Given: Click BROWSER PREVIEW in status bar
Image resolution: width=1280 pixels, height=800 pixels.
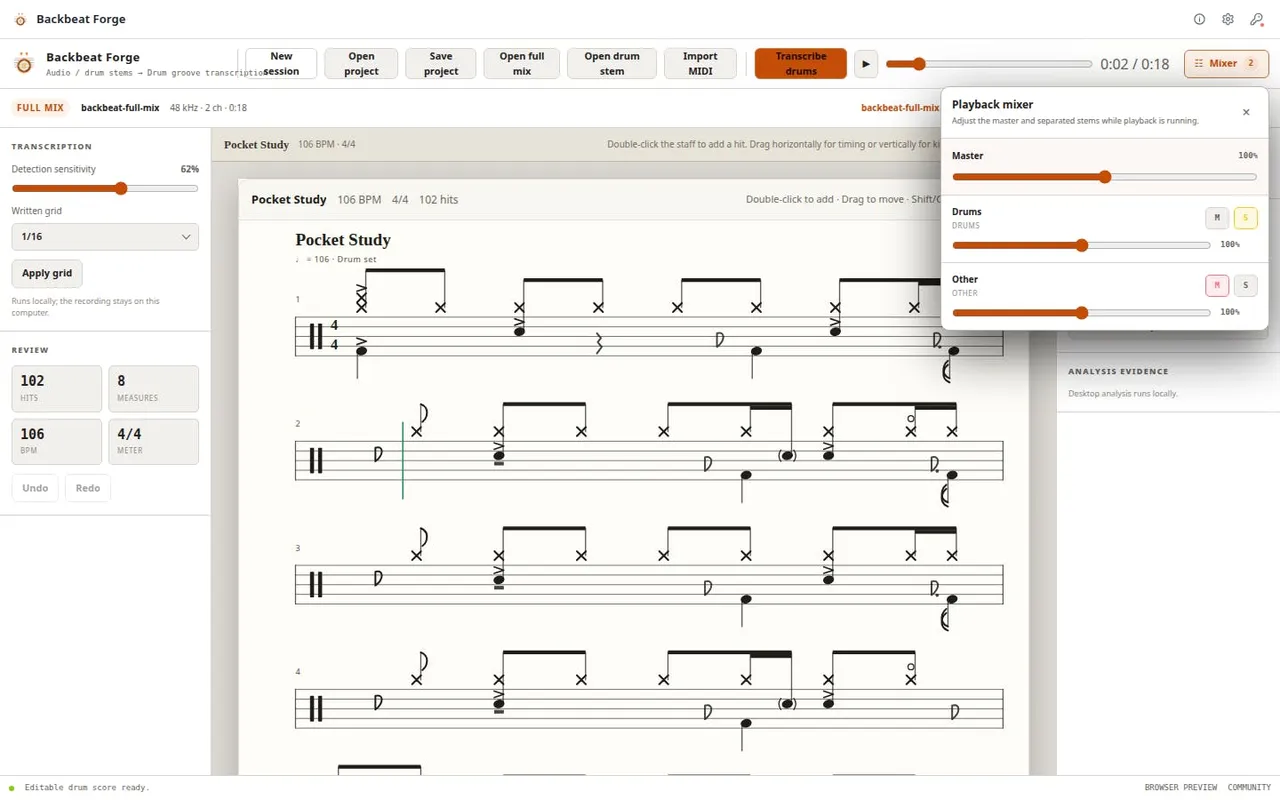Looking at the screenshot, I should click(x=1181, y=787).
